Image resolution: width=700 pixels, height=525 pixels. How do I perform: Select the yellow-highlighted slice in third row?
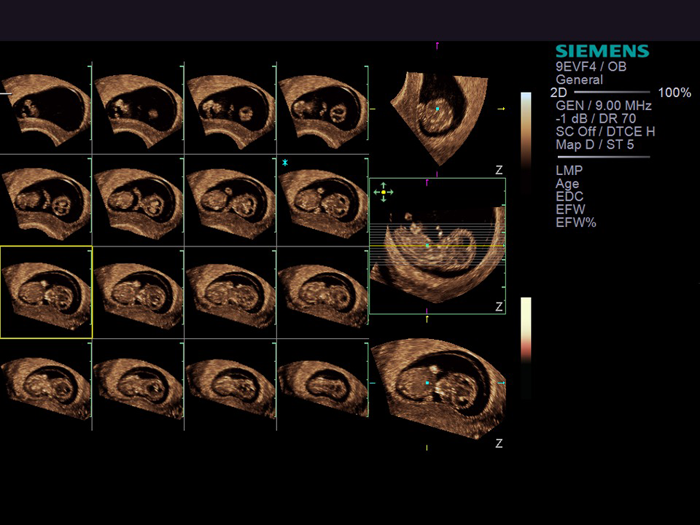click(x=46, y=292)
